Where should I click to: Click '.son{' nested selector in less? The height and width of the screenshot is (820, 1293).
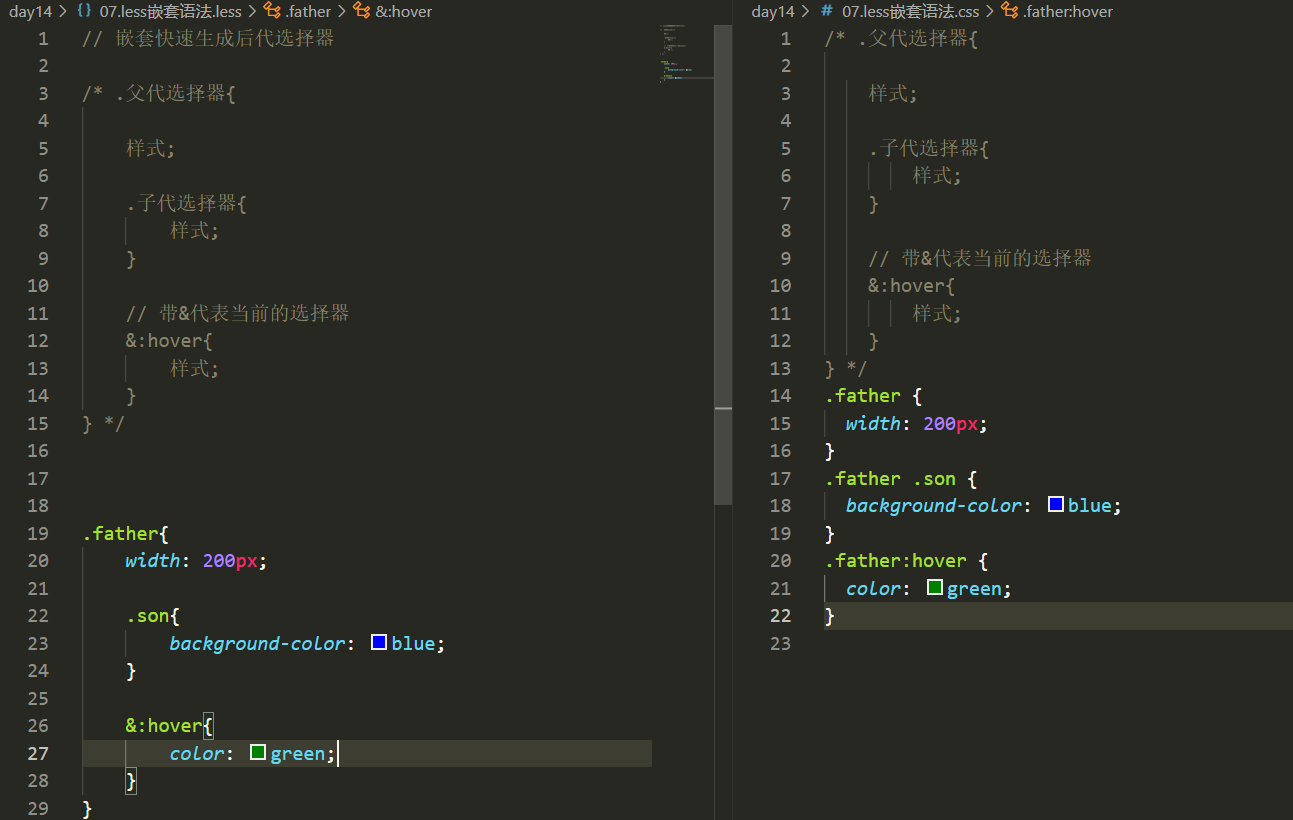(x=153, y=615)
